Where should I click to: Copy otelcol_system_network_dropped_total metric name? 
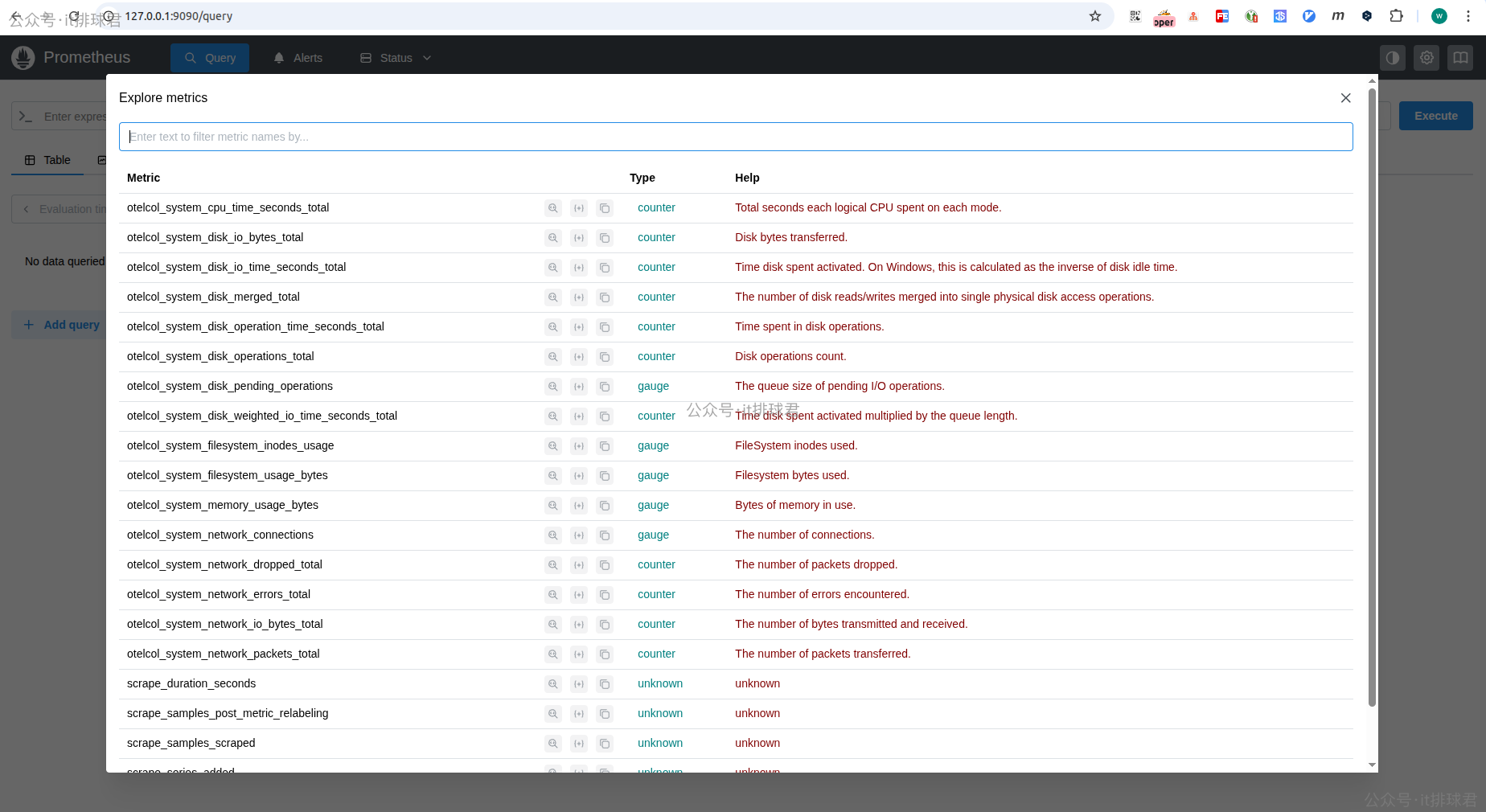605,565
